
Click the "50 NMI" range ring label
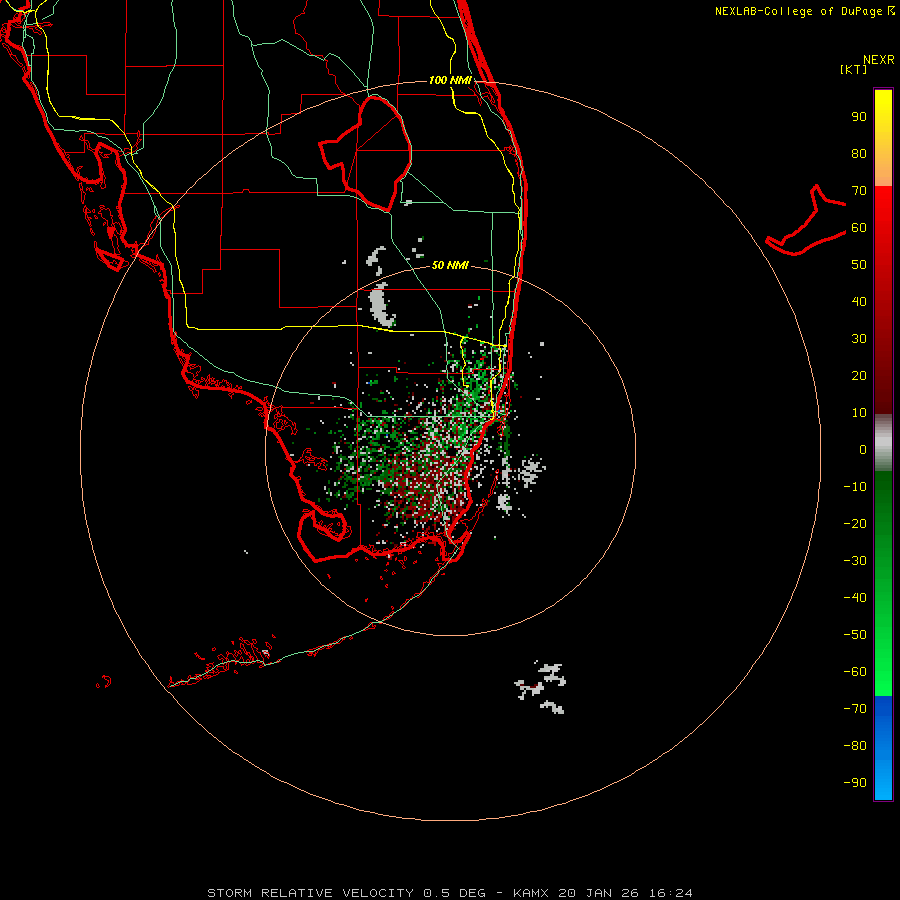[450, 265]
